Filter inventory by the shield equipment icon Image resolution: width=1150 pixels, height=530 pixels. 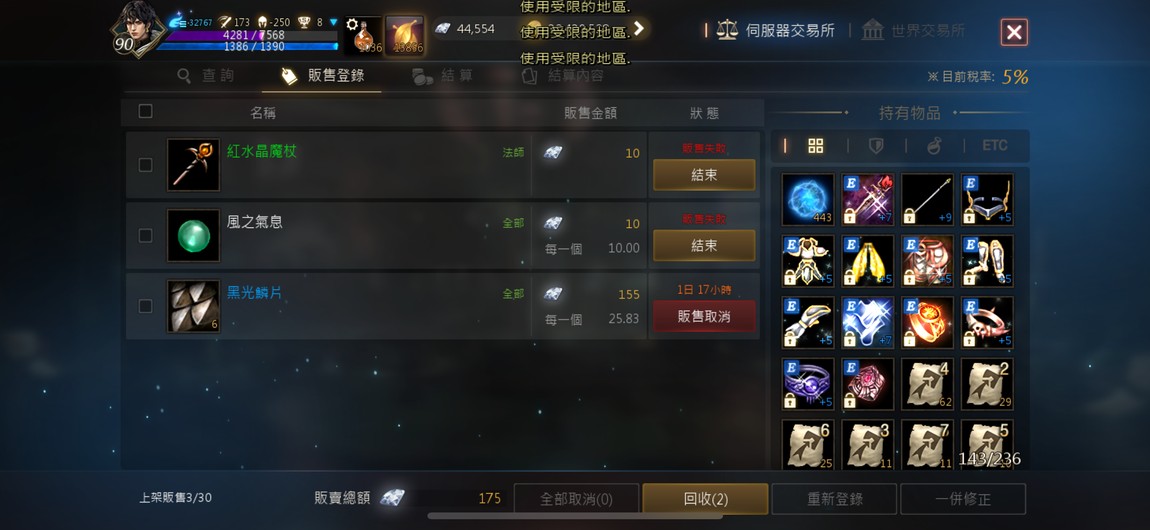click(876, 146)
